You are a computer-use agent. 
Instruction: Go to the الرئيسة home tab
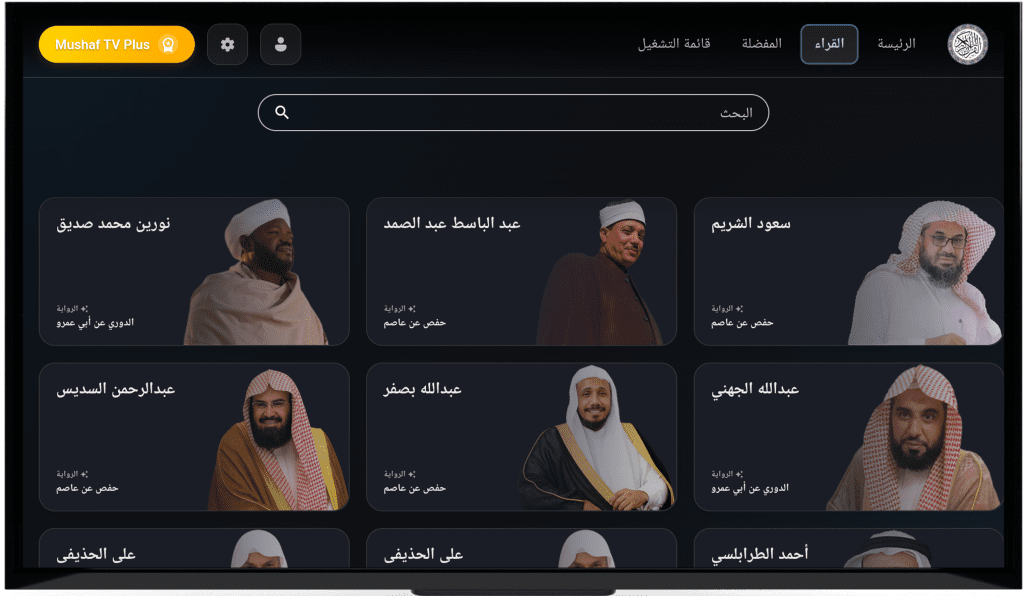click(896, 44)
